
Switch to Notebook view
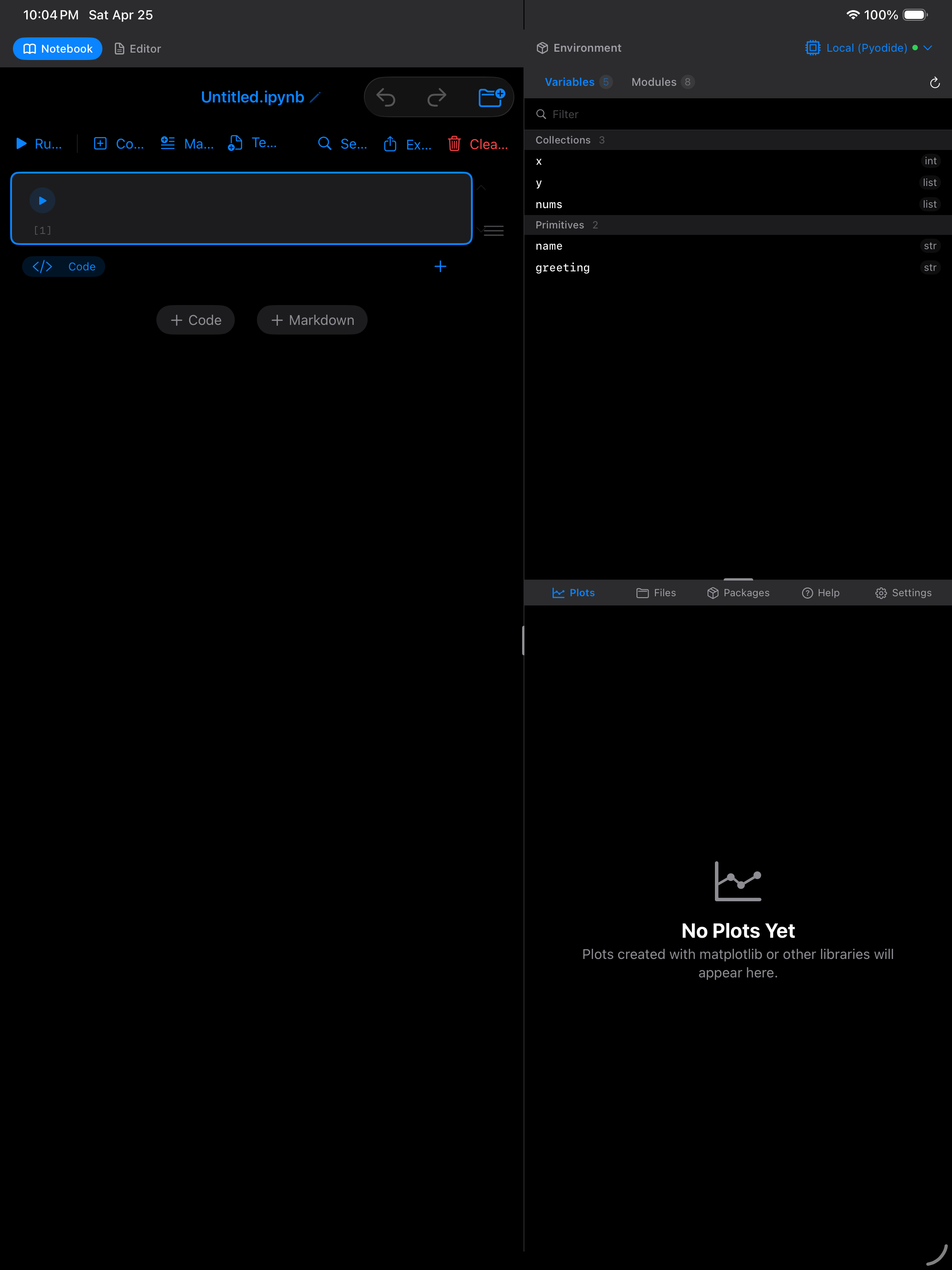point(57,49)
